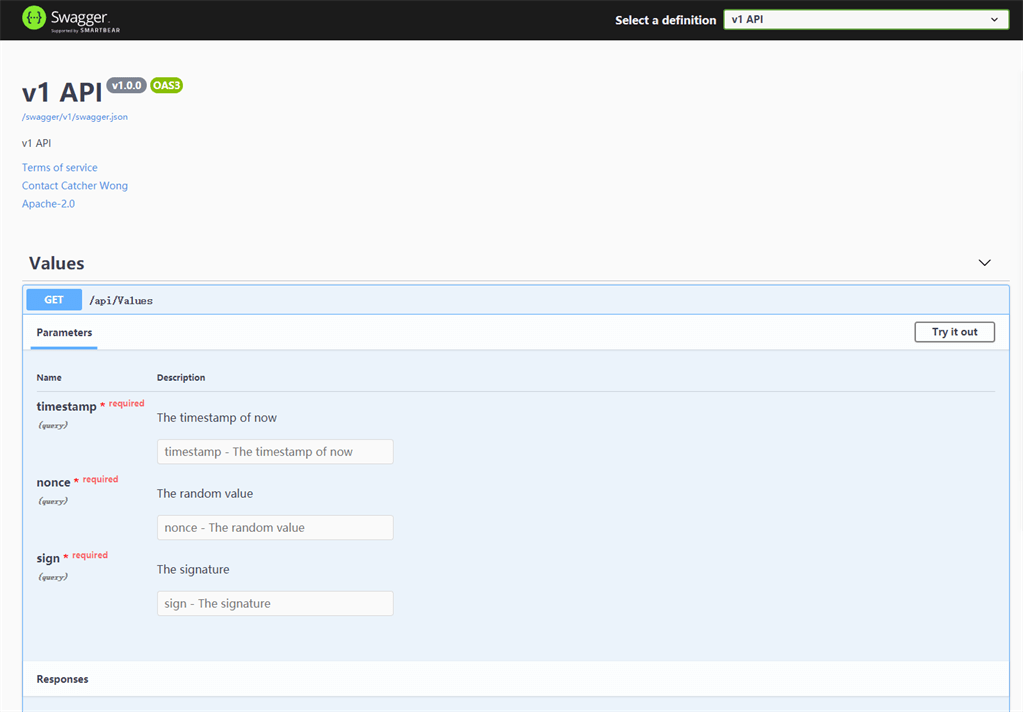Click the Description column header

[x=181, y=377]
